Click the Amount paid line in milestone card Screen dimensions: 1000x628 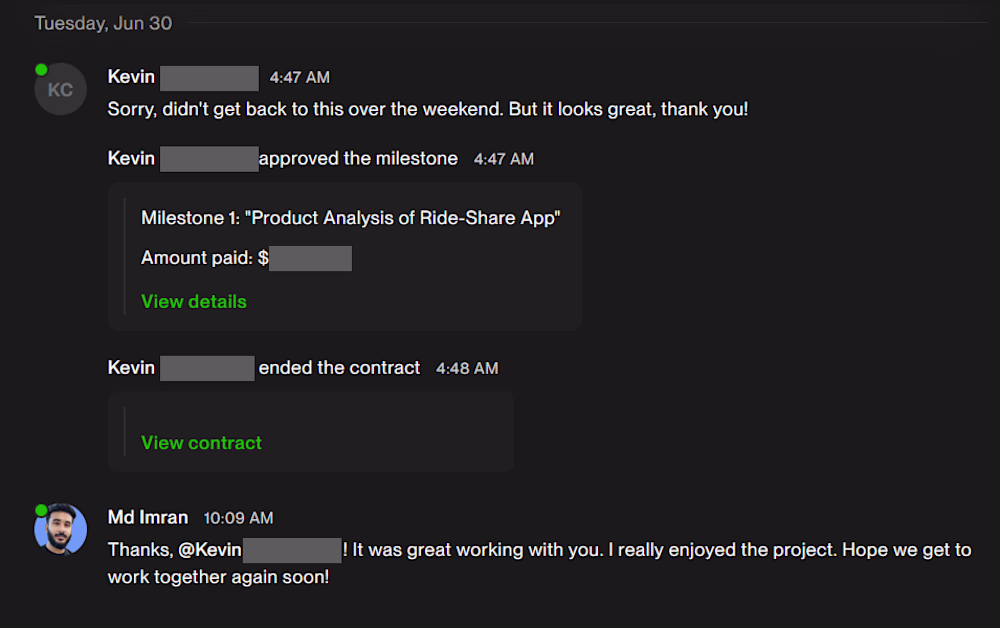click(246, 258)
